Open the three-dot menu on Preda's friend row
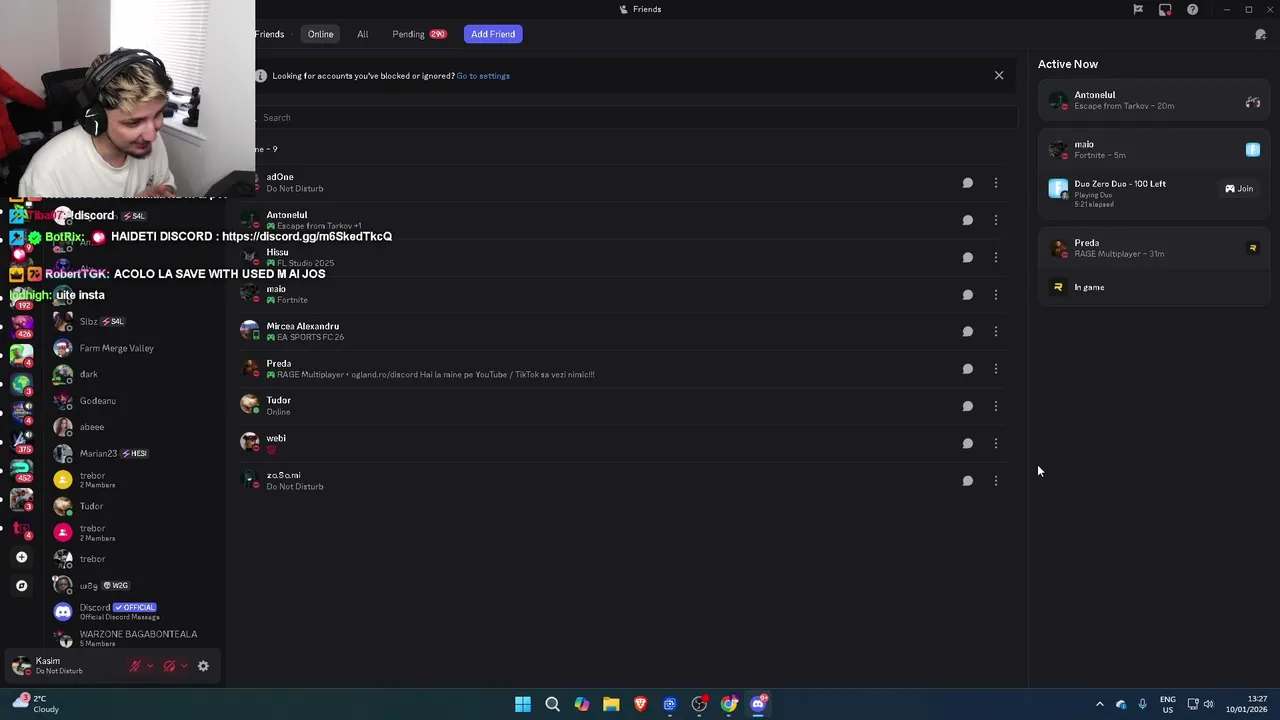The width and height of the screenshot is (1280, 720). point(996,369)
